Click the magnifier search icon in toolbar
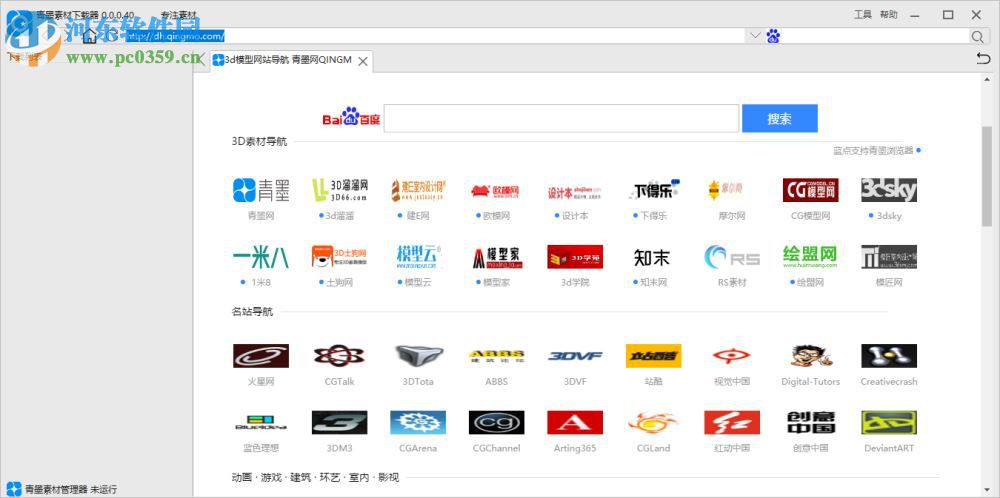The height and width of the screenshot is (498, 1000). pyautogui.click(x=977, y=36)
